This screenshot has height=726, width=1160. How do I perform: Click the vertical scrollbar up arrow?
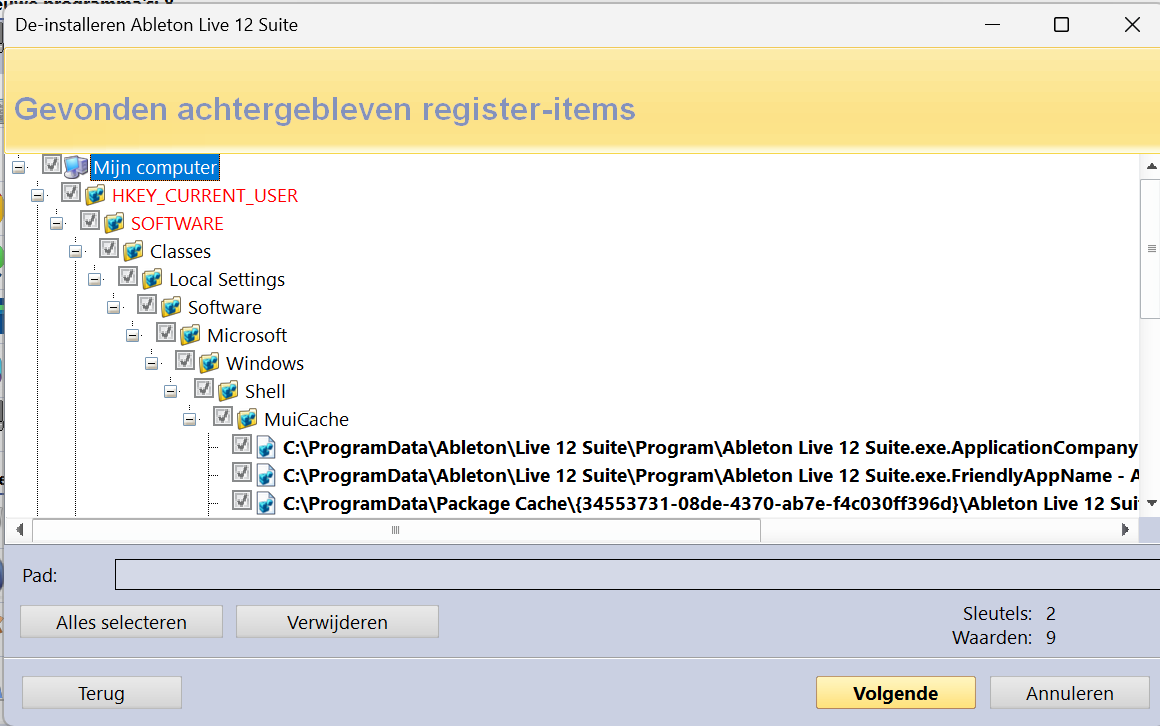coord(1151,167)
